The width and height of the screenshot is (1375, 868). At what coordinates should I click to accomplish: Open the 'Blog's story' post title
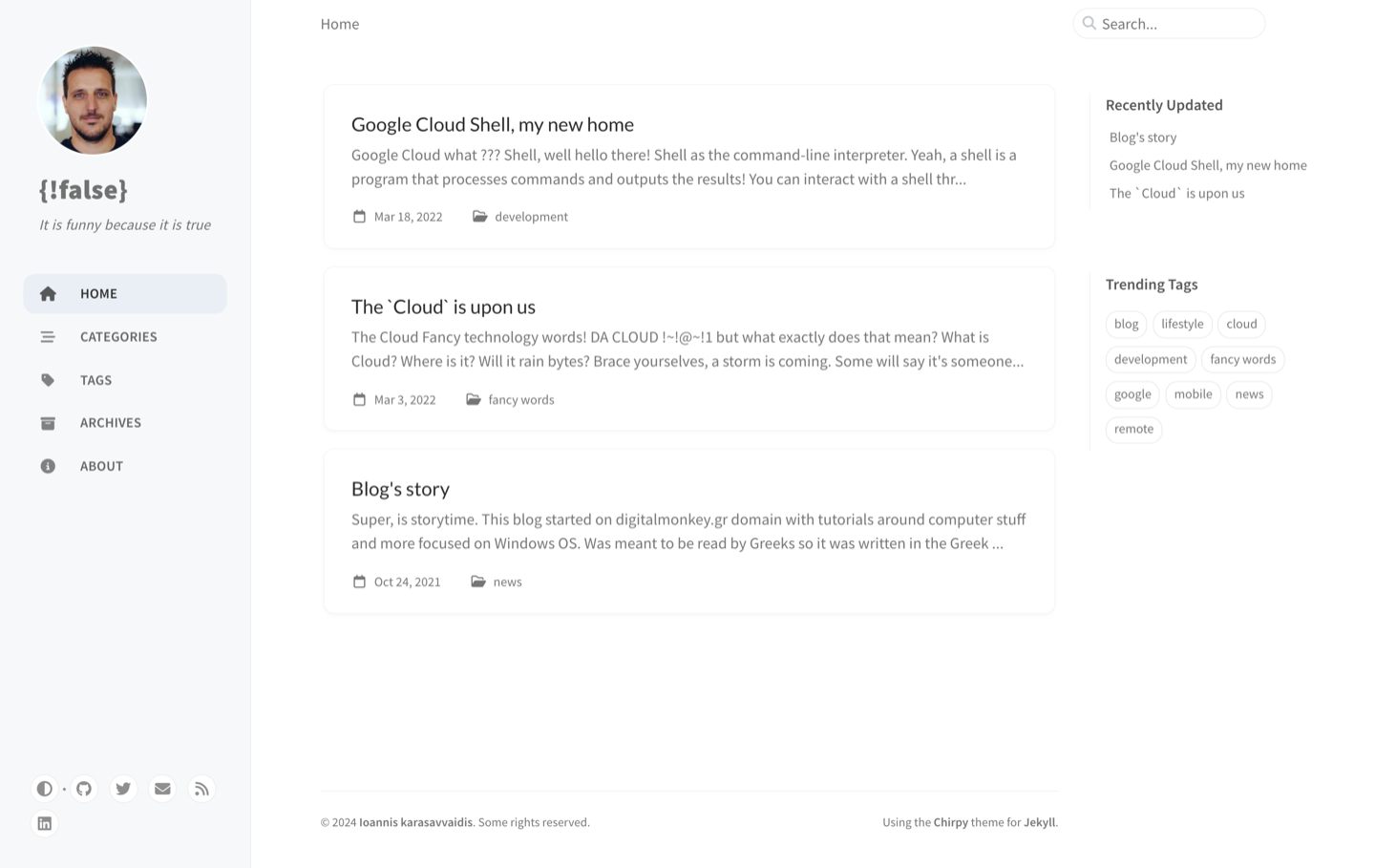(400, 489)
